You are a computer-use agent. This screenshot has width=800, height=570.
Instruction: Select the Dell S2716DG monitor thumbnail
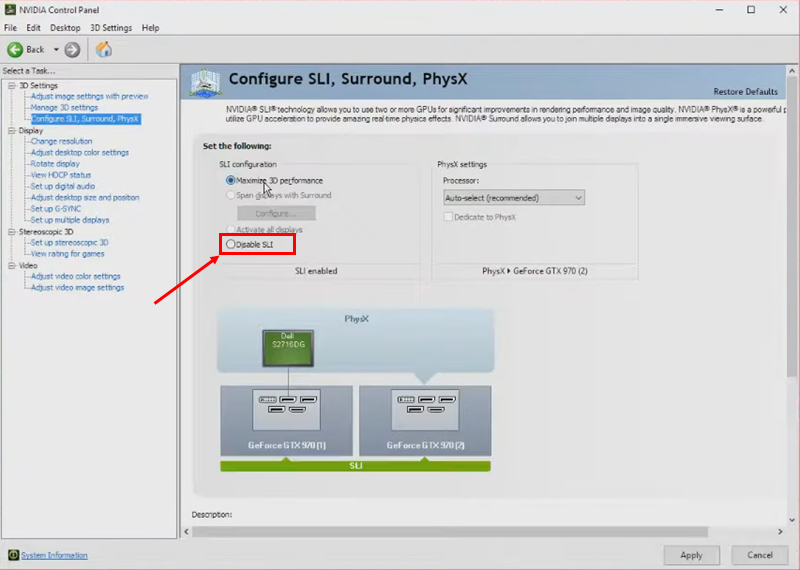pyautogui.click(x=288, y=348)
